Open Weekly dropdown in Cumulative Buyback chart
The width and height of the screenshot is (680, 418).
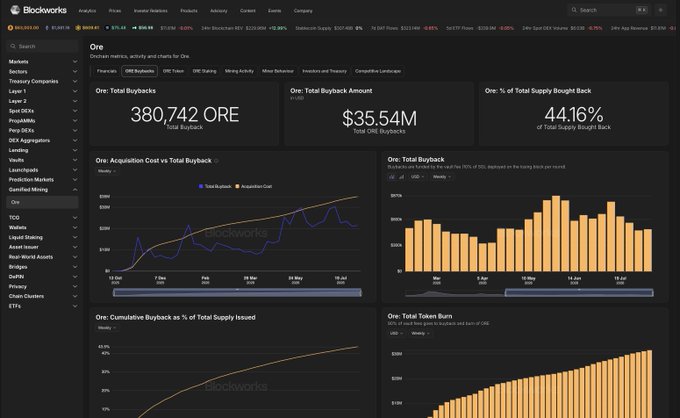[x=106, y=328]
